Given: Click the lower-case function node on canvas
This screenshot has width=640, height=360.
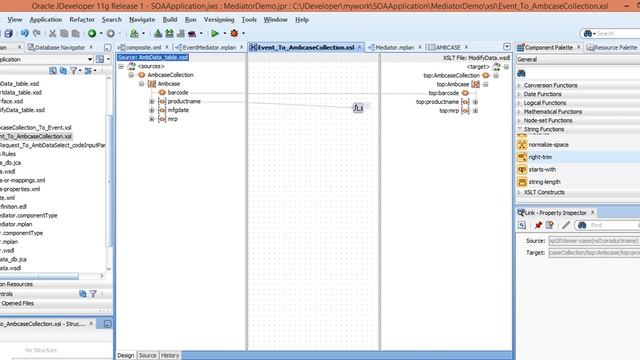Looking at the screenshot, I should [358, 108].
